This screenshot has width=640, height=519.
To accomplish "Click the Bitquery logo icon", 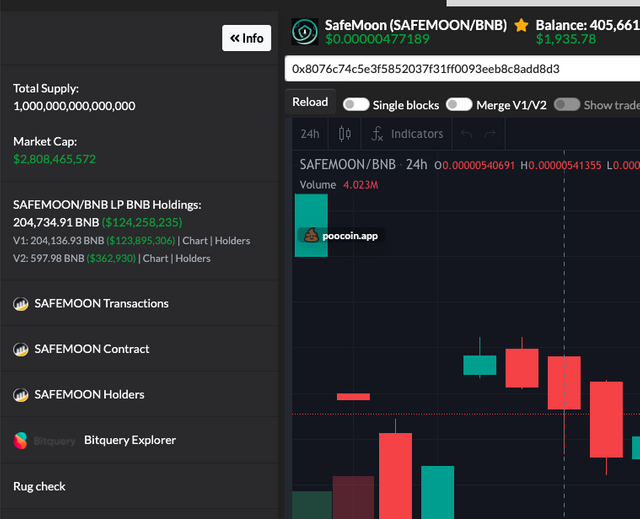I will (20, 441).
